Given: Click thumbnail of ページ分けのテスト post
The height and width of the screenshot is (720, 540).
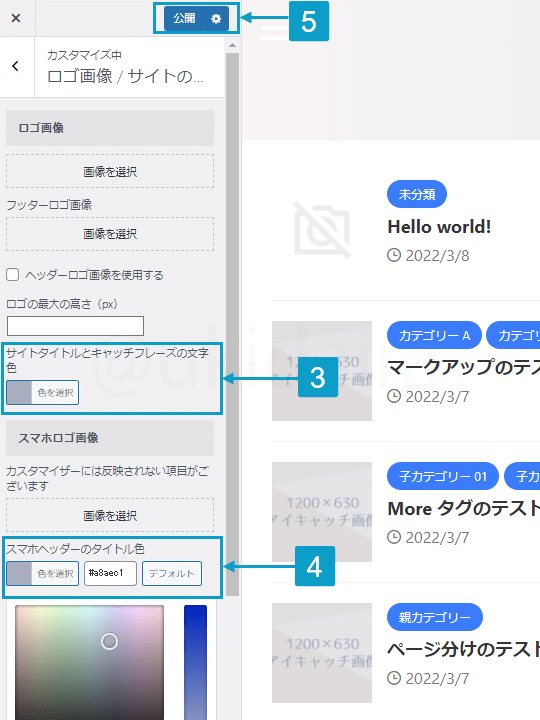Looking at the screenshot, I should (322, 653).
